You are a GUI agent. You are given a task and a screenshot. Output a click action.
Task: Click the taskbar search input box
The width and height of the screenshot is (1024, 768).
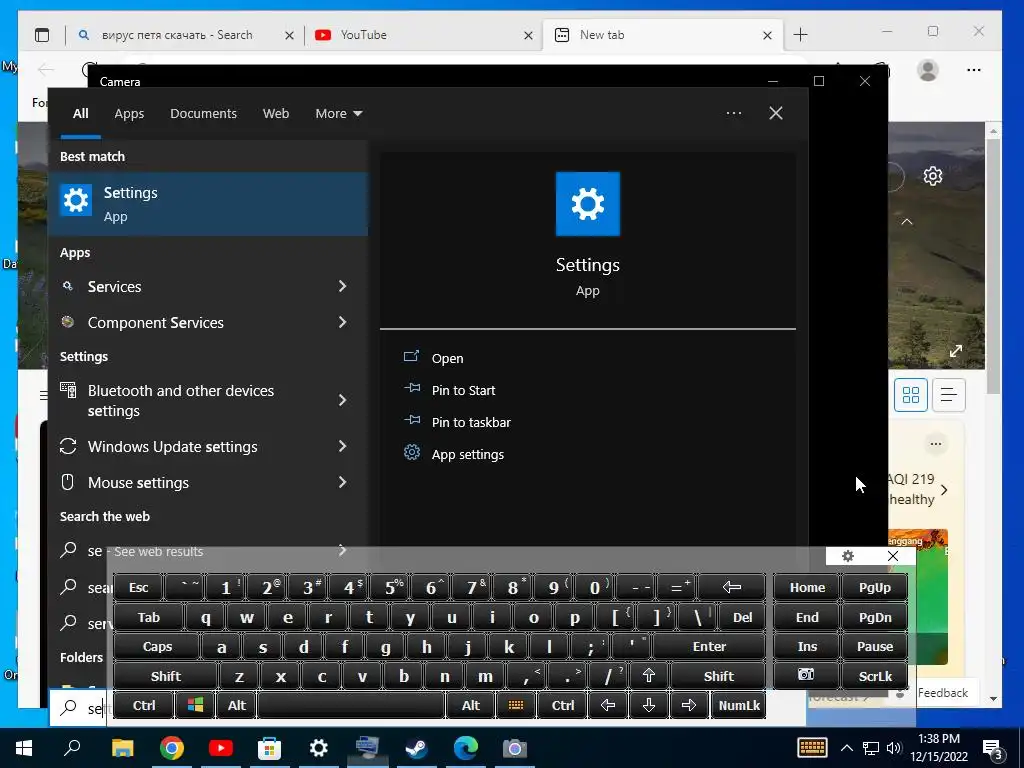(78, 708)
